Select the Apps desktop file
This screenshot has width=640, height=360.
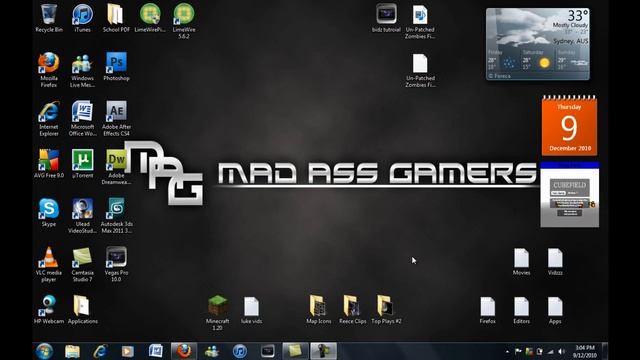pos(555,309)
